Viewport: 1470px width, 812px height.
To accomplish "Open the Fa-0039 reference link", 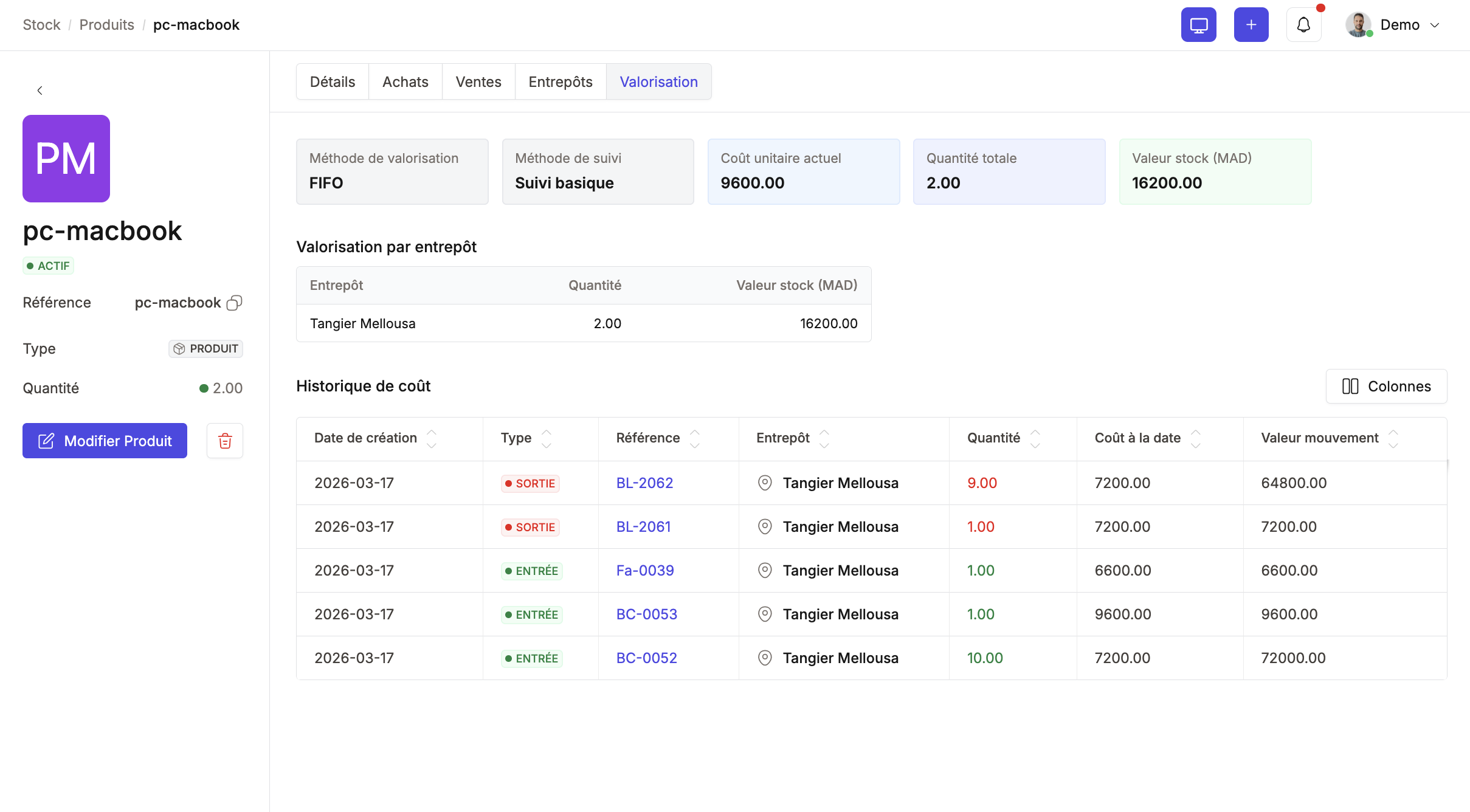I will click(x=645, y=571).
